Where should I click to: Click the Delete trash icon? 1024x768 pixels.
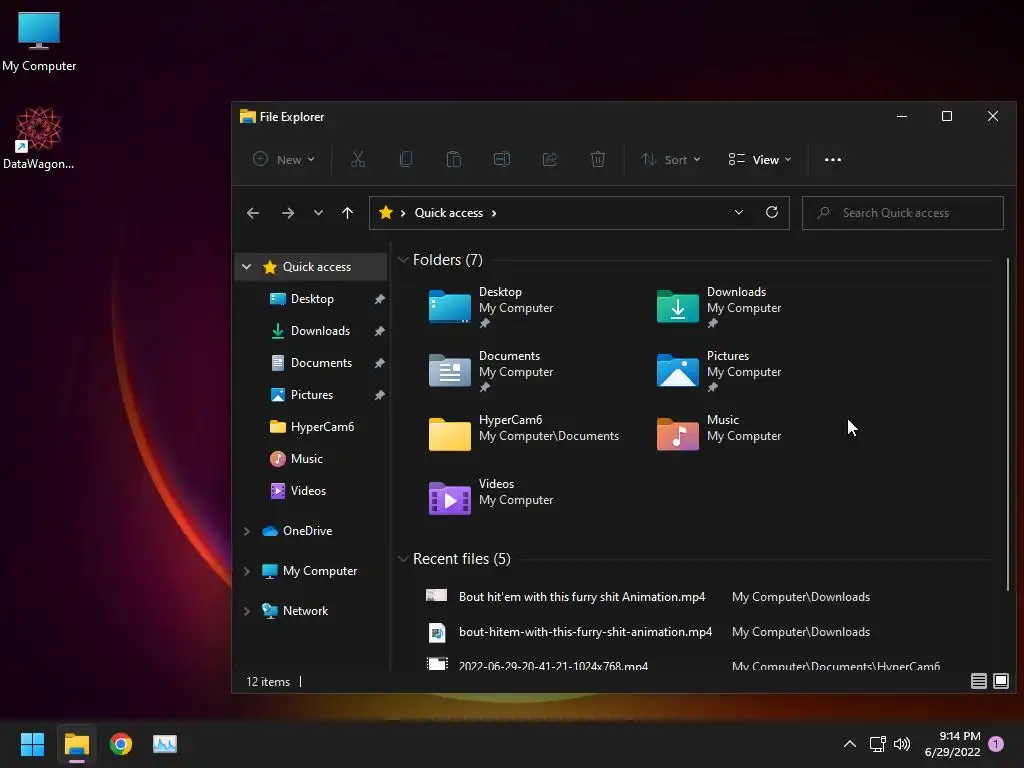[x=598, y=159]
